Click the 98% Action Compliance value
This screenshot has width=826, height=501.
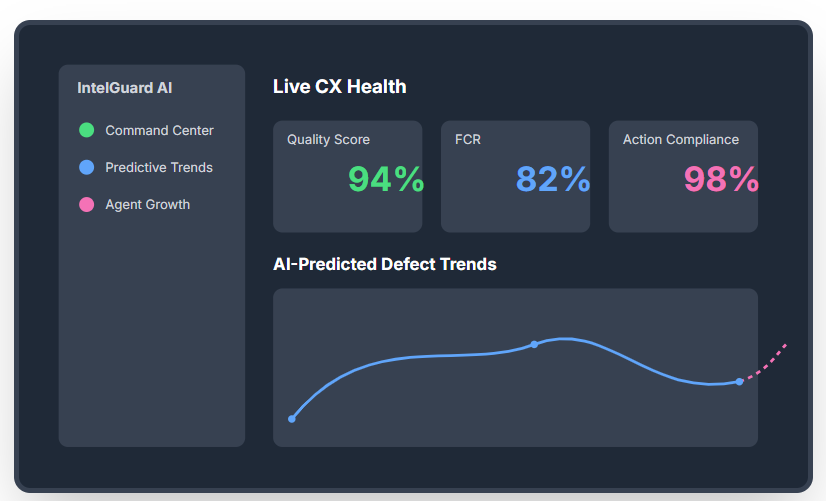[x=721, y=179]
